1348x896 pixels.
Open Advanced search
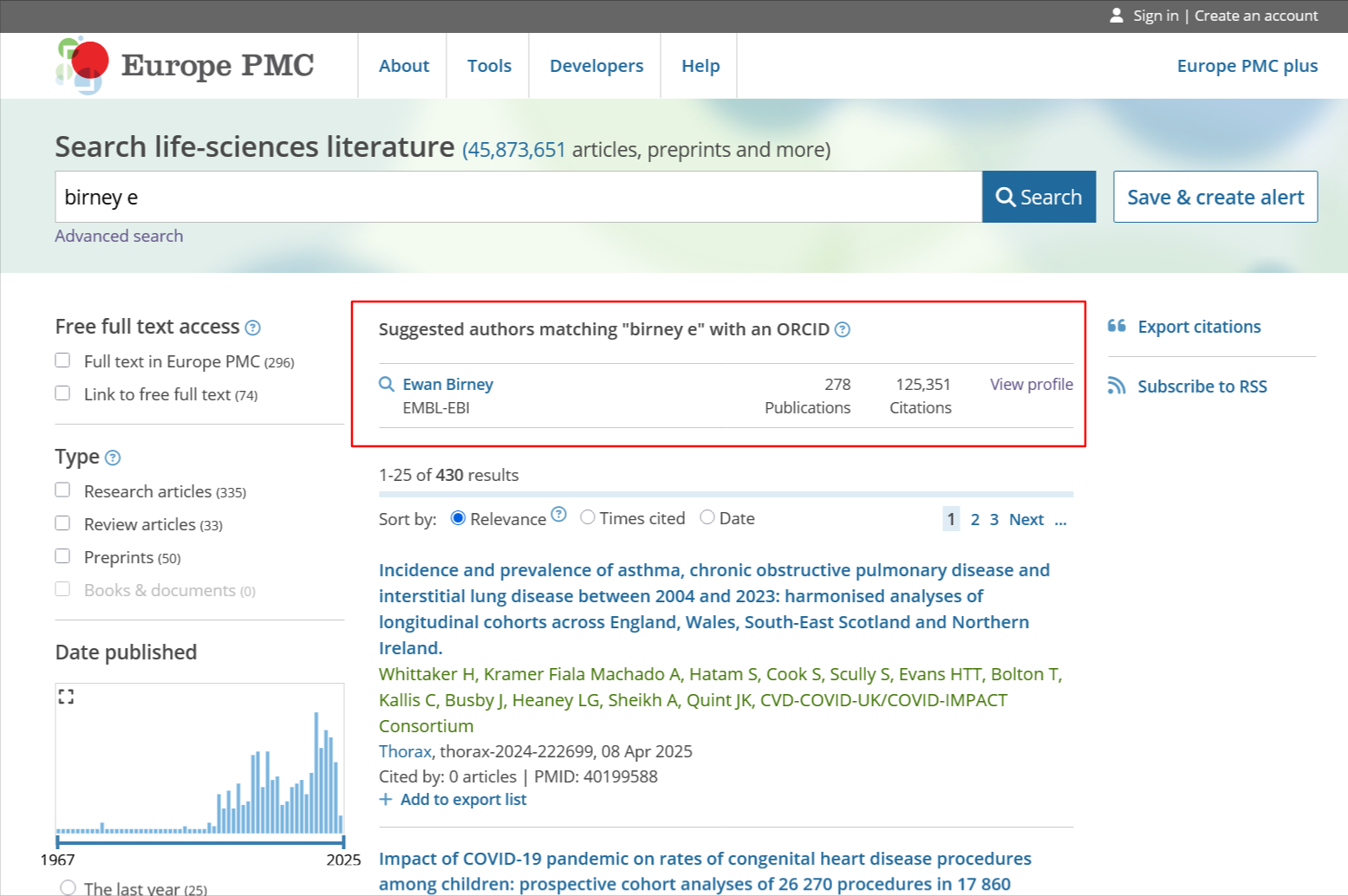click(119, 236)
